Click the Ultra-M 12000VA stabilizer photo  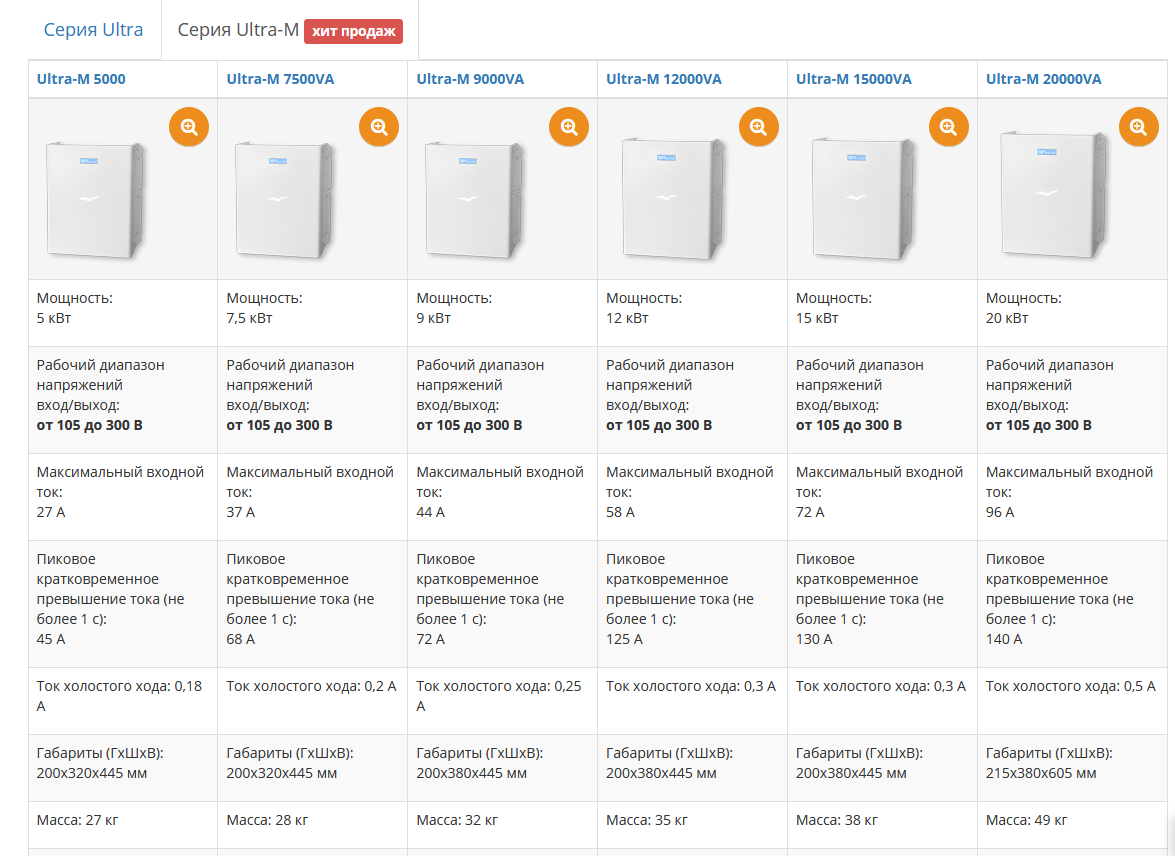[675, 200]
